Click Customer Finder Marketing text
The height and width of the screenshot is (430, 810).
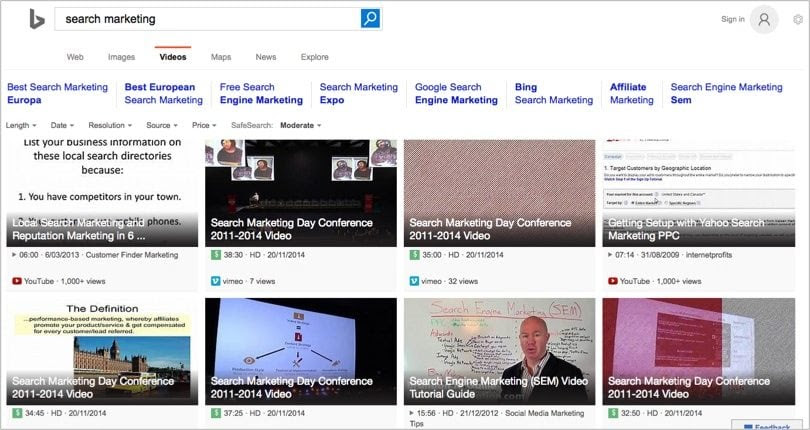click(x=132, y=255)
